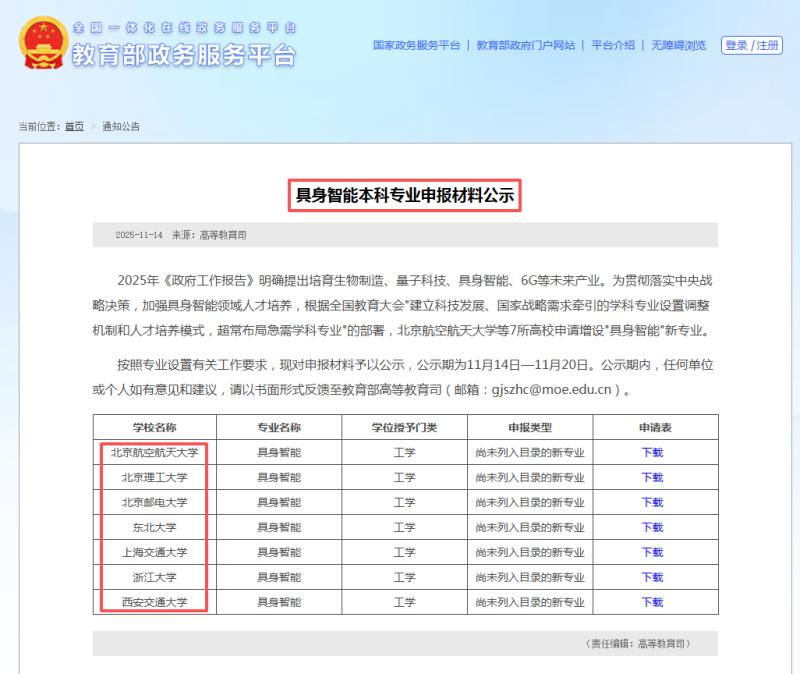The image size is (800, 674).
Task: Download 东北大学 application form
Action: [652, 528]
